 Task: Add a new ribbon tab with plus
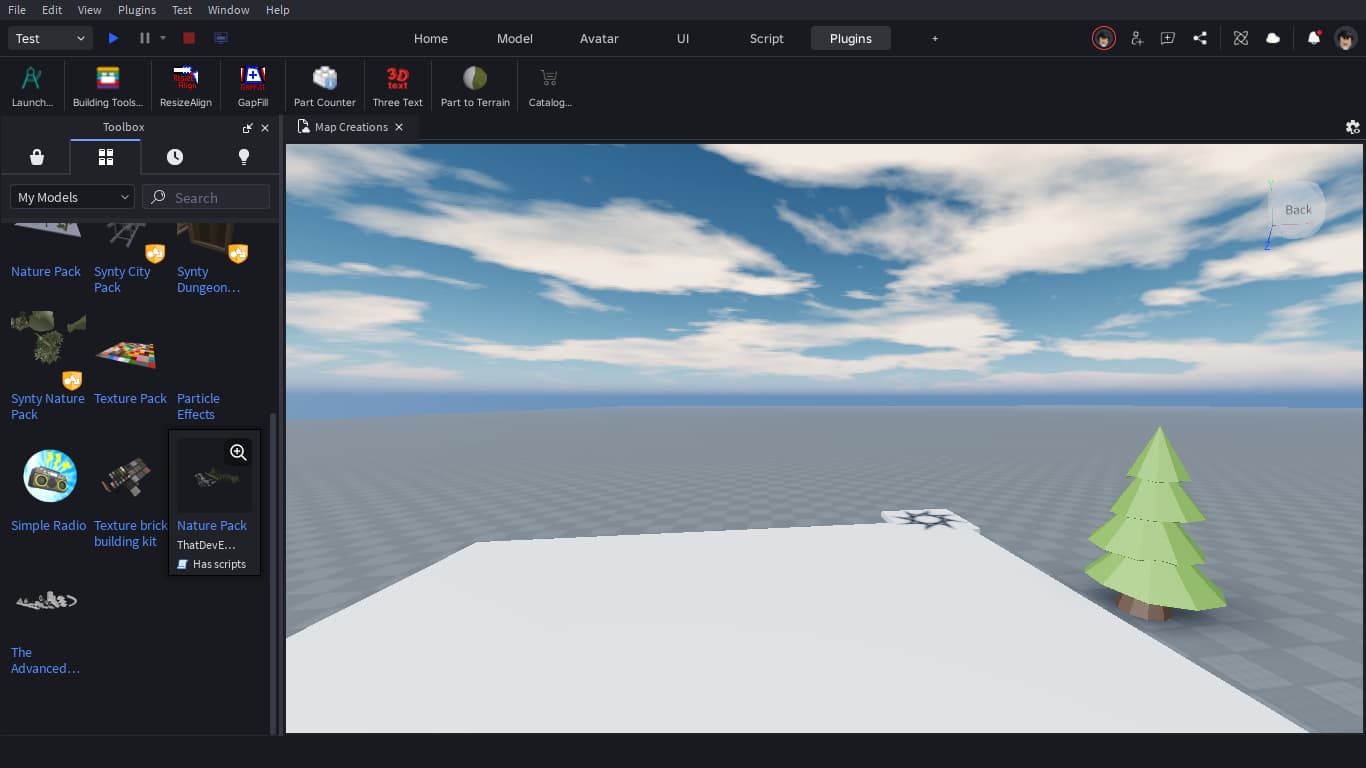pos(935,38)
